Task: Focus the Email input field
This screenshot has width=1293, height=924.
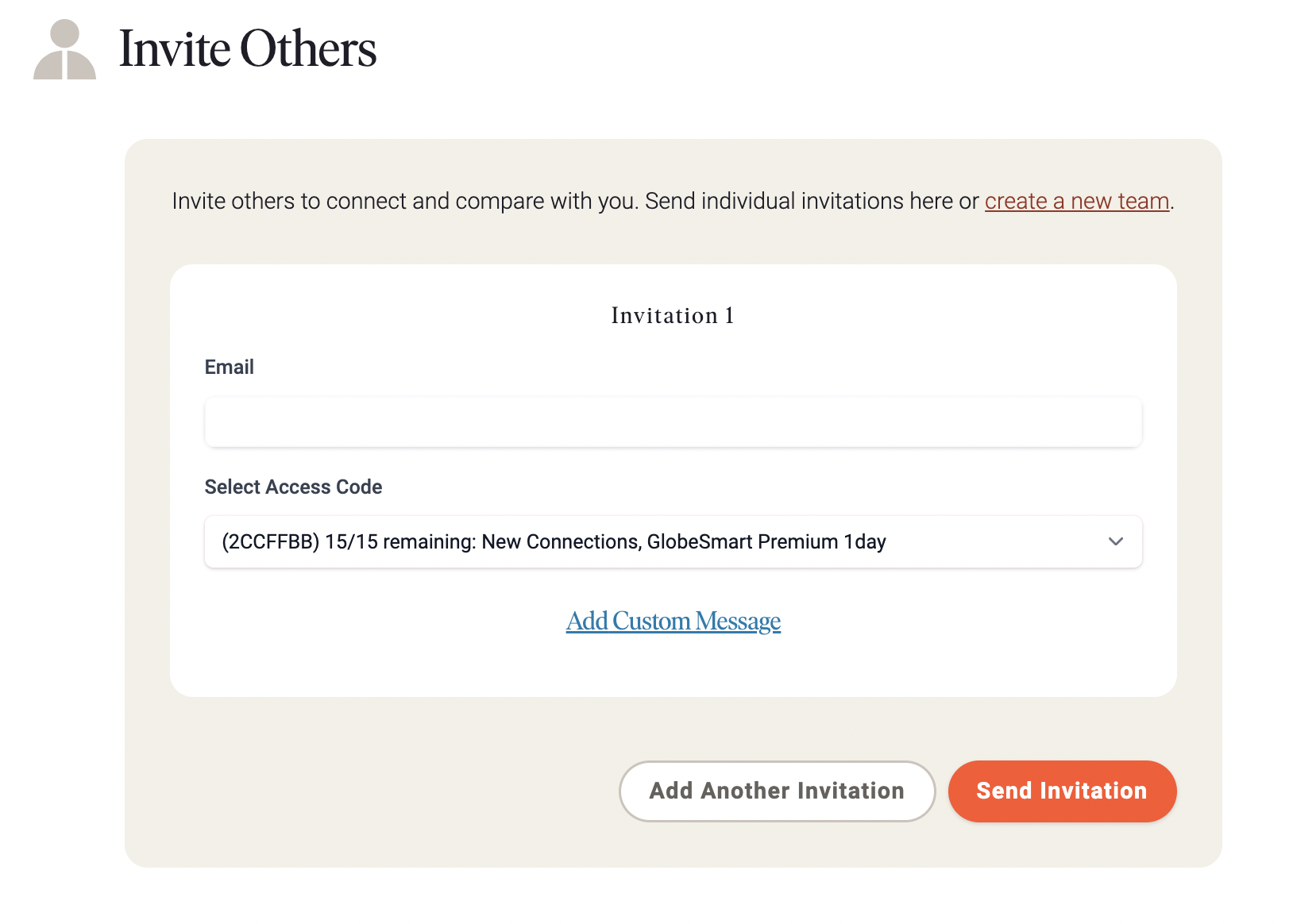Action: (673, 422)
